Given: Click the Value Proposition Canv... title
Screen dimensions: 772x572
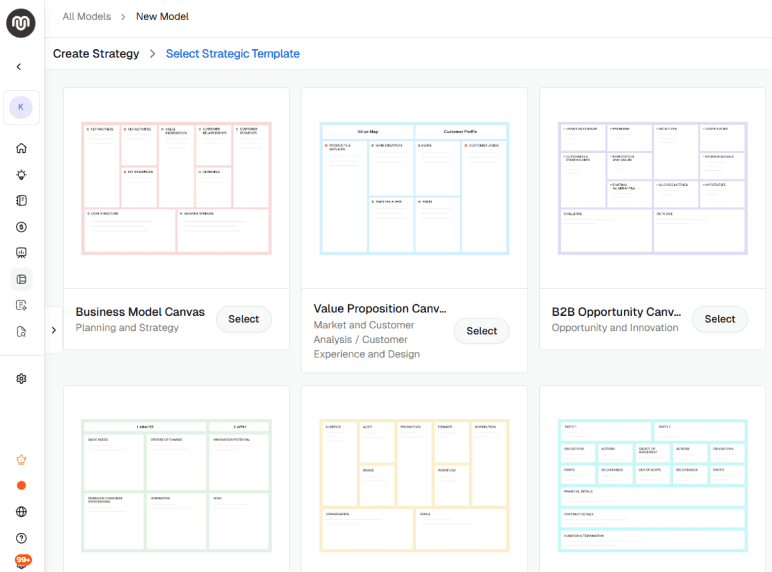Looking at the screenshot, I should click(x=380, y=309).
